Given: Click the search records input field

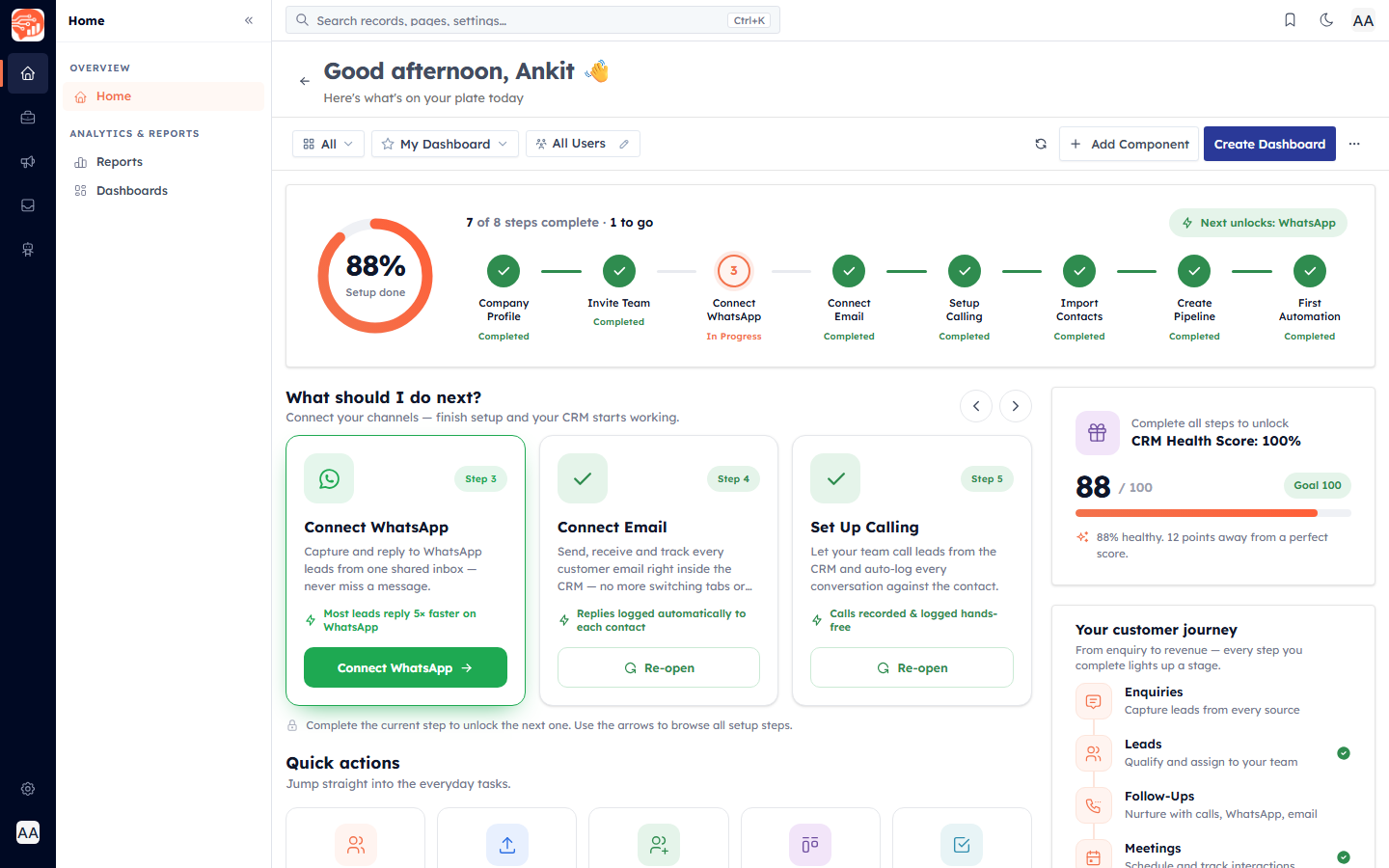Looking at the screenshot, I should [x=532, y=20].
